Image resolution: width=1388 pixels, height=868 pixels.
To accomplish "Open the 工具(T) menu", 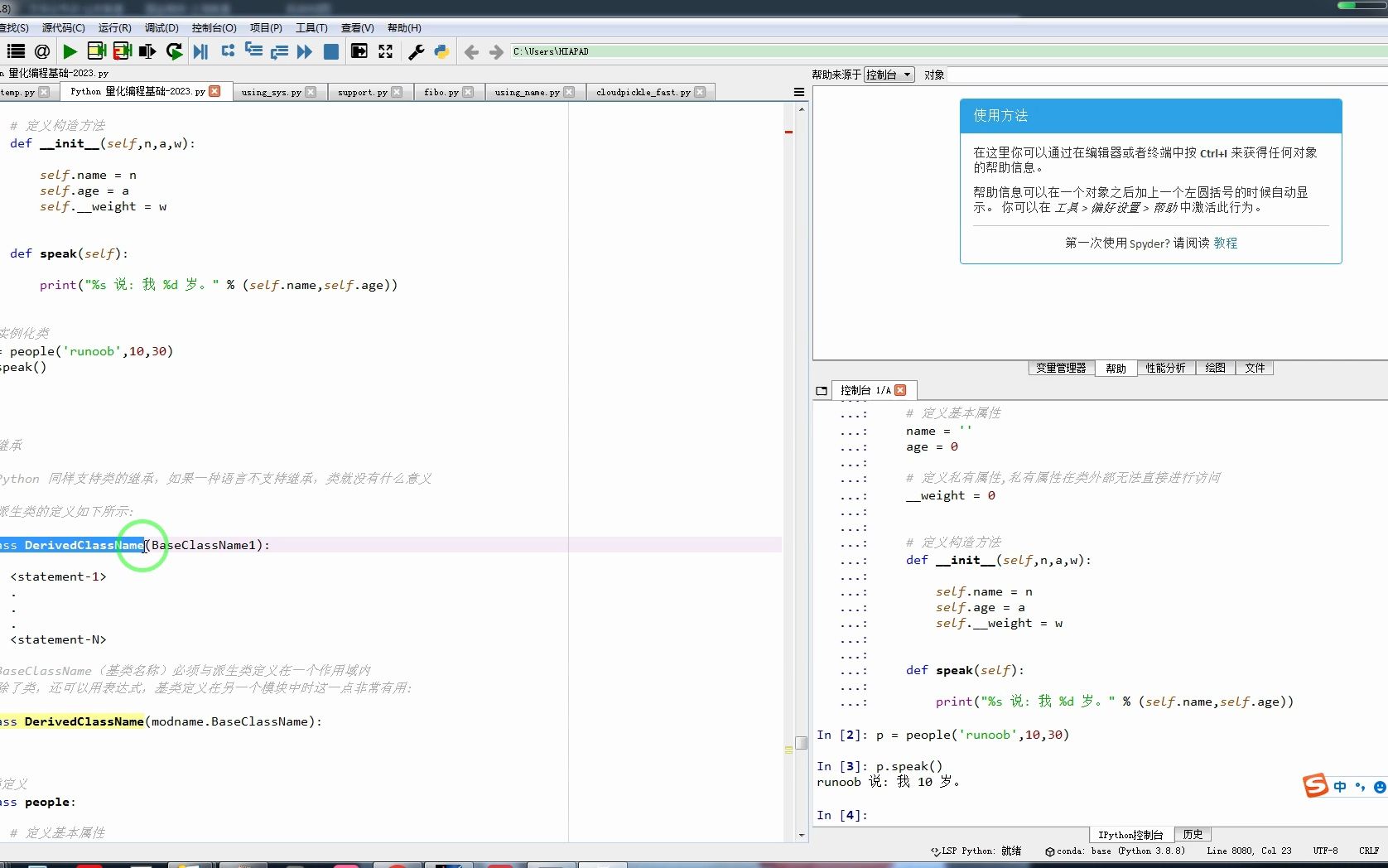I will [x=311, y=27].
